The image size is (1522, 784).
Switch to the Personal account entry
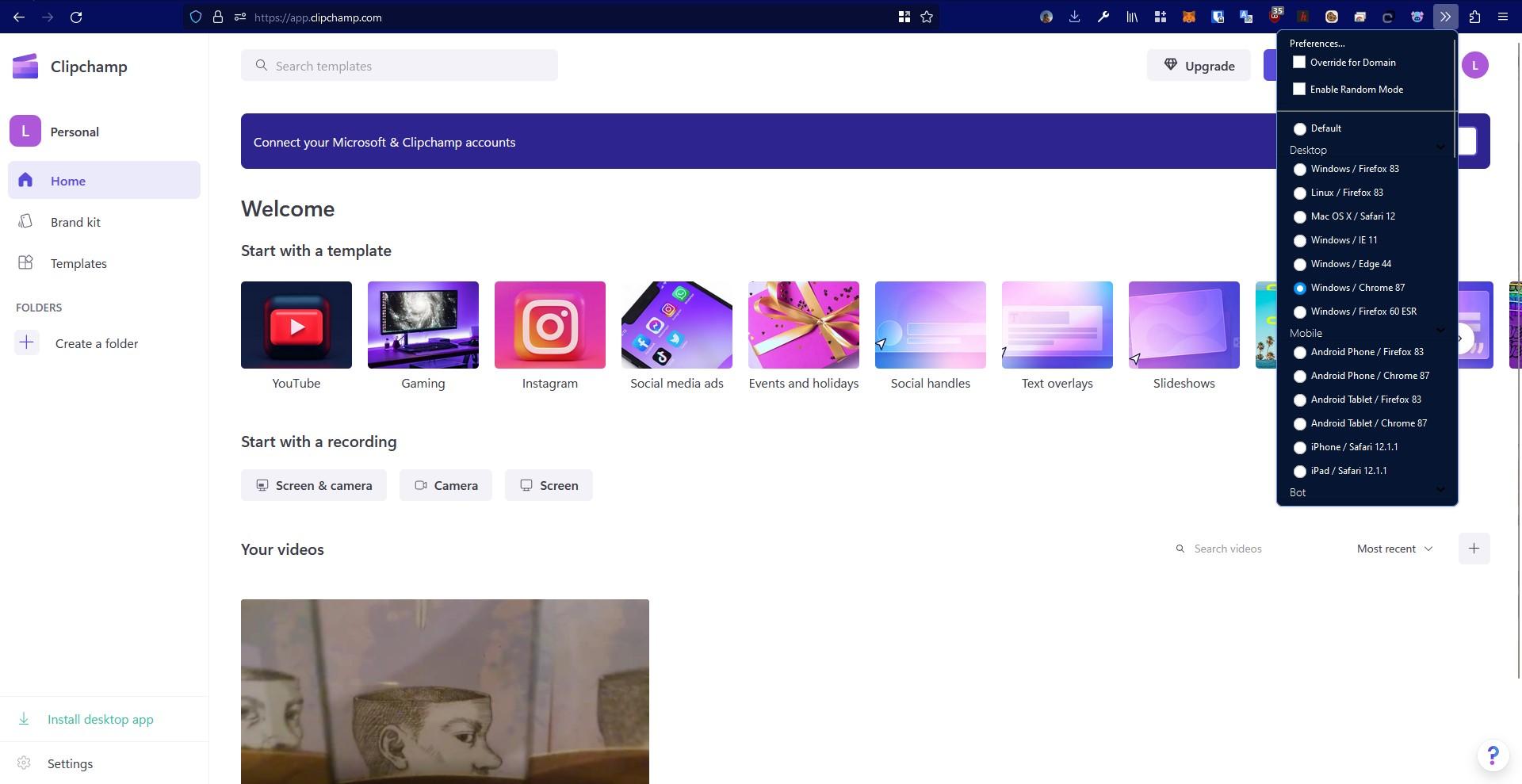(x=75, y=131)
